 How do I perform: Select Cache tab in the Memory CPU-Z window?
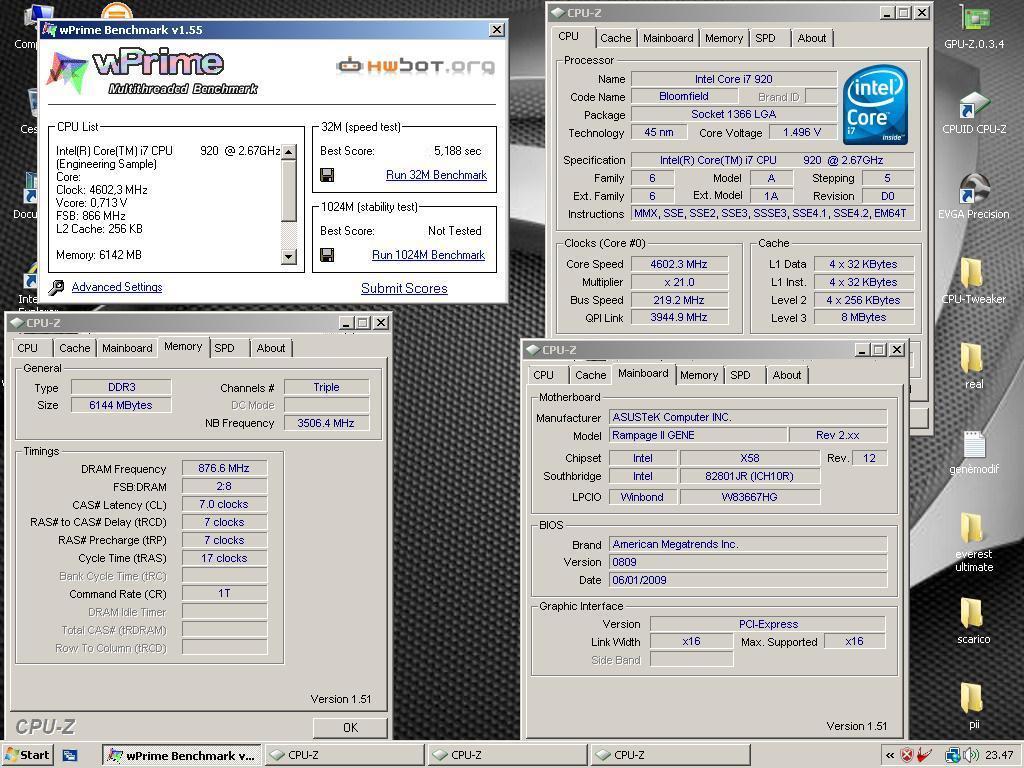pyautogui.click(x=74, y=348)
